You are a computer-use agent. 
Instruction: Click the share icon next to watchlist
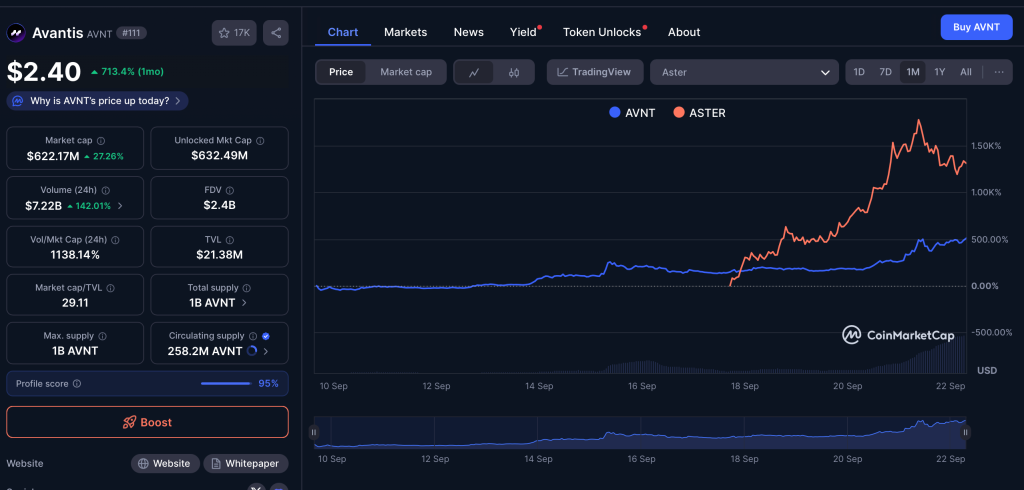pos(276,33)
